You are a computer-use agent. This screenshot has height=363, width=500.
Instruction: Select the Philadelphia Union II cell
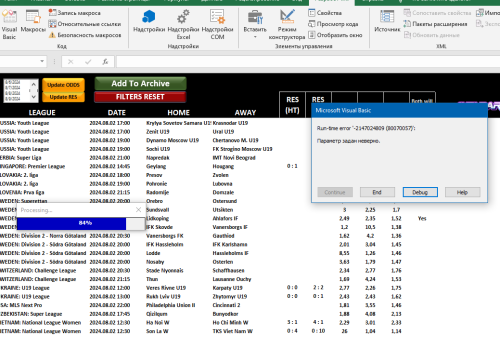click(171, 305)
